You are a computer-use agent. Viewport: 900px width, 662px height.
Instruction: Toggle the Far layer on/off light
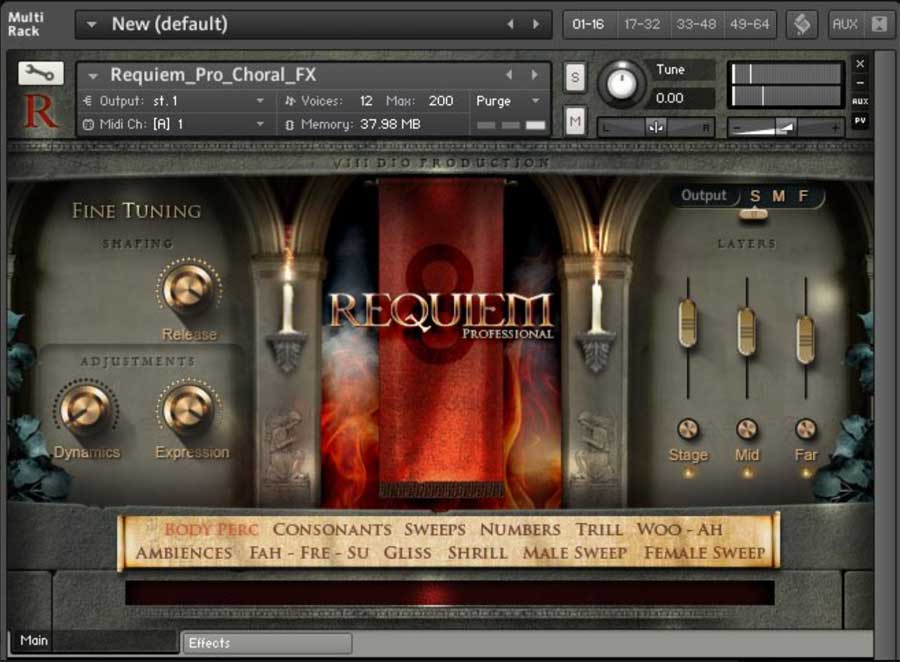coord(806,473)
